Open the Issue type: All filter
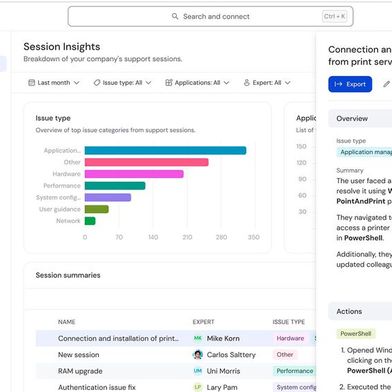This screenshot has height=392, width=392. tap(122, 83)
